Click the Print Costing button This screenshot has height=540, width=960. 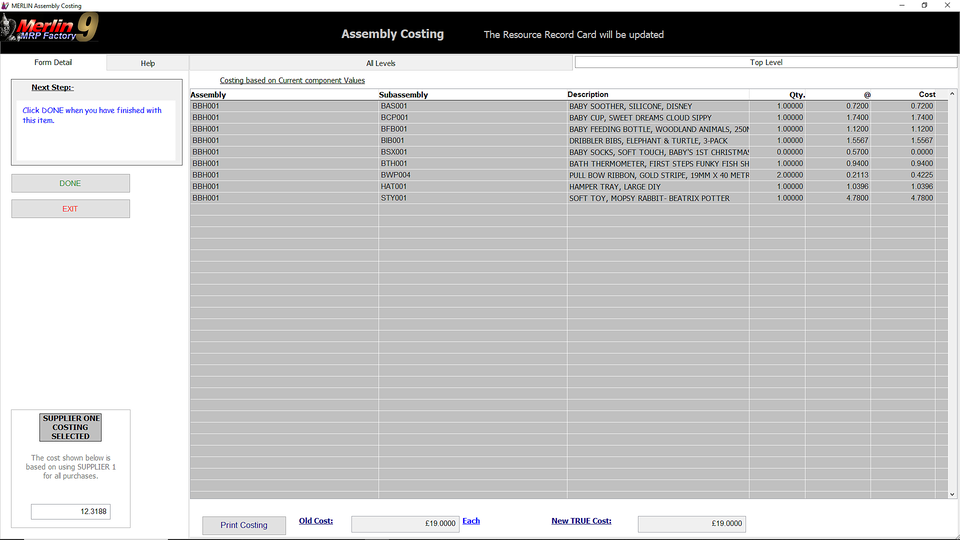point(244,525)
